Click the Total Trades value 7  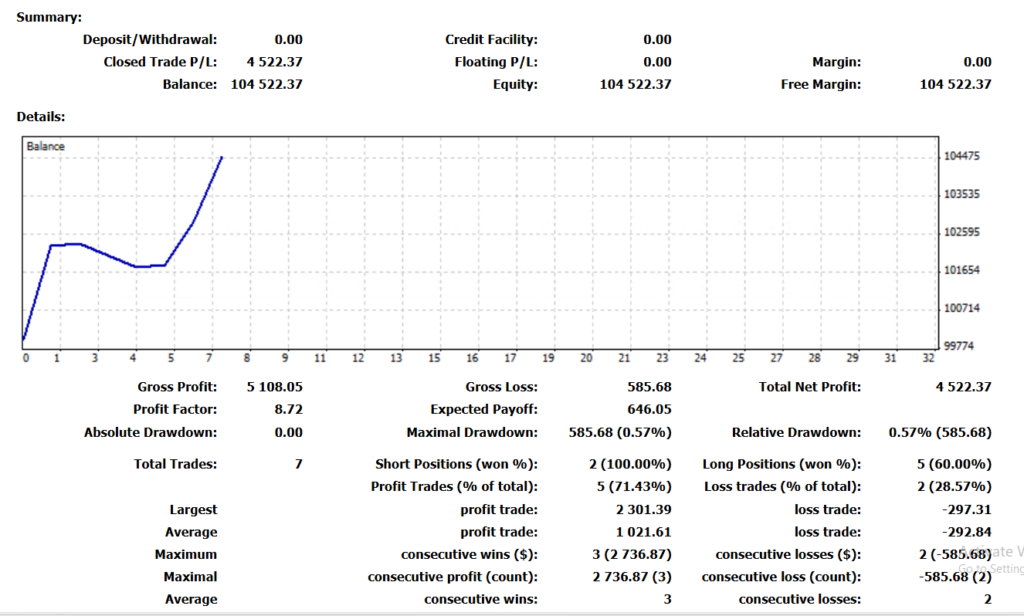tap(298, 464)
